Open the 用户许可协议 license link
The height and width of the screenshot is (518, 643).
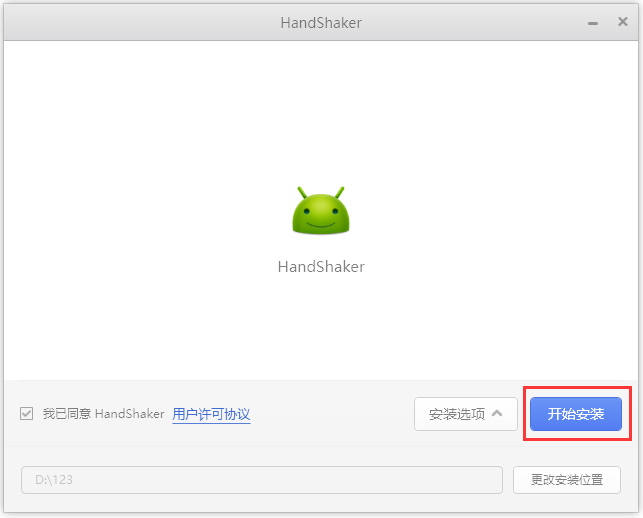(211, 414)
